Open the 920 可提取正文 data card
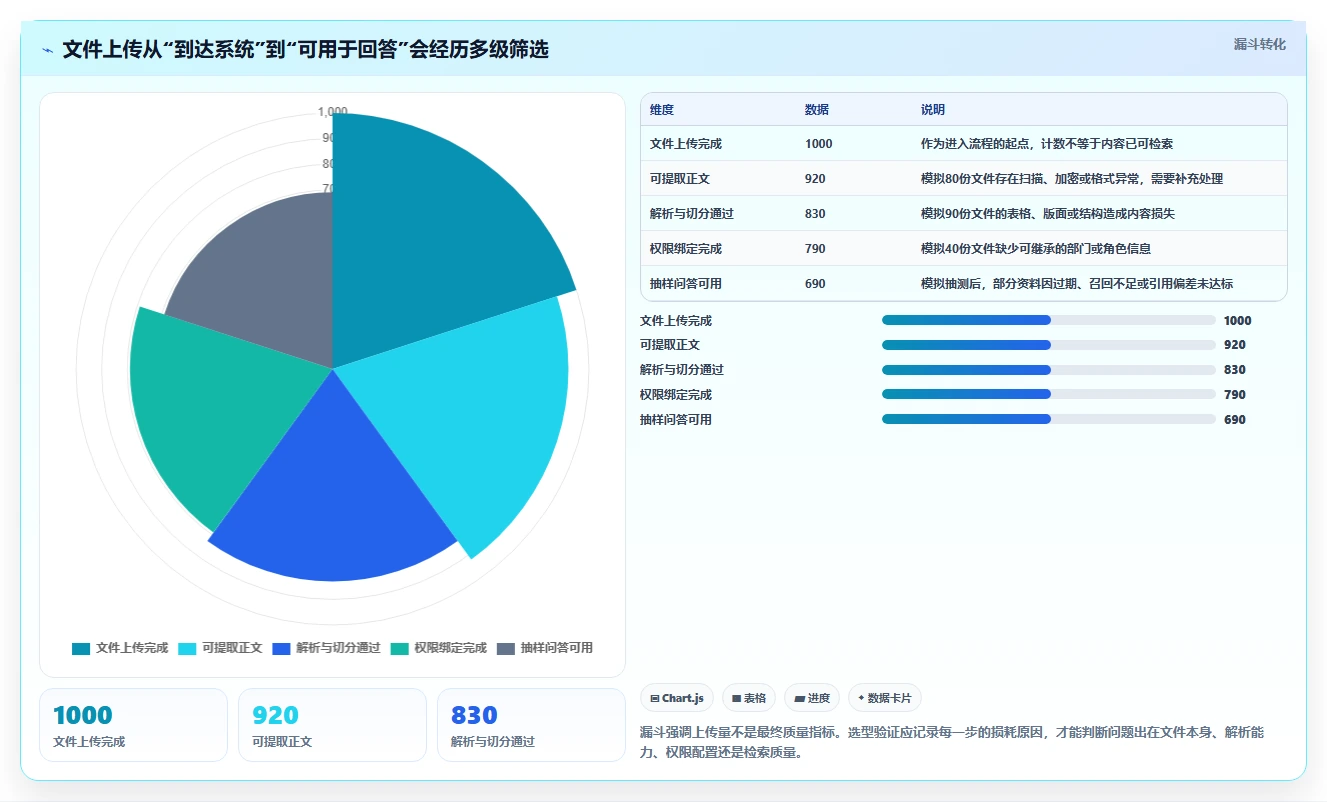 click(x=332, y=725)
